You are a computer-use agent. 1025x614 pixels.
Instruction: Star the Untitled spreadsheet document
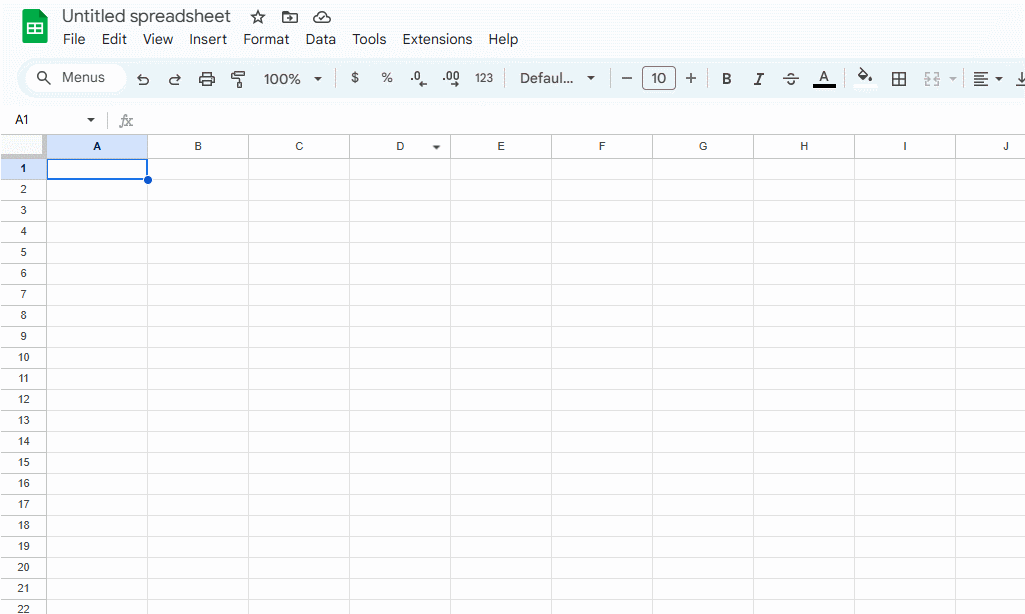[258, 17]
